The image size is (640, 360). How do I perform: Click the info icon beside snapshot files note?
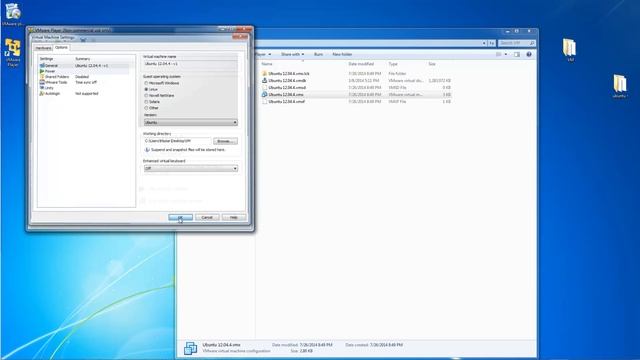[x=147, y=150]
